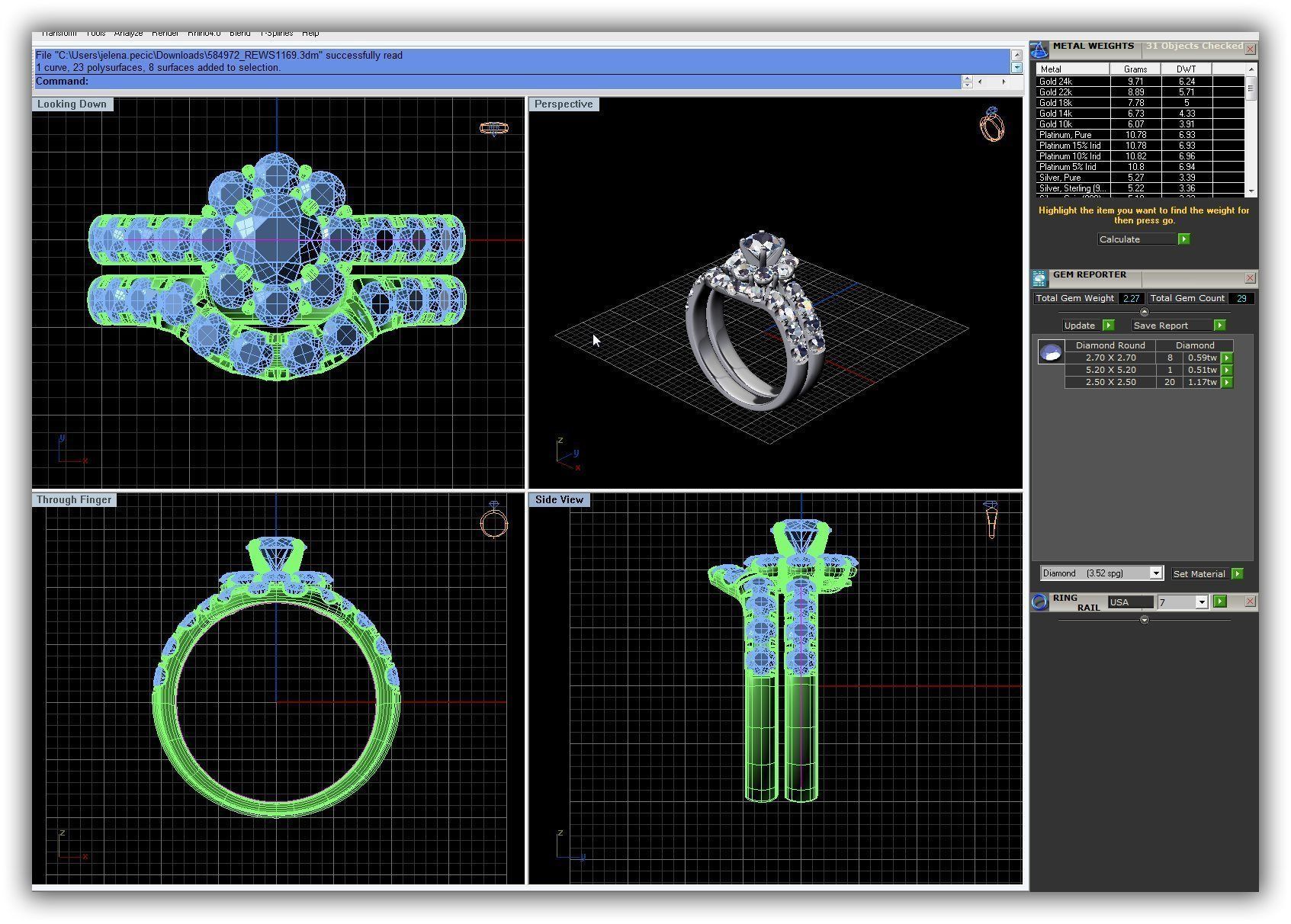1291x924 pixels.
Task: Click command history scroll up arrow
Action: tap(1016, 55)
